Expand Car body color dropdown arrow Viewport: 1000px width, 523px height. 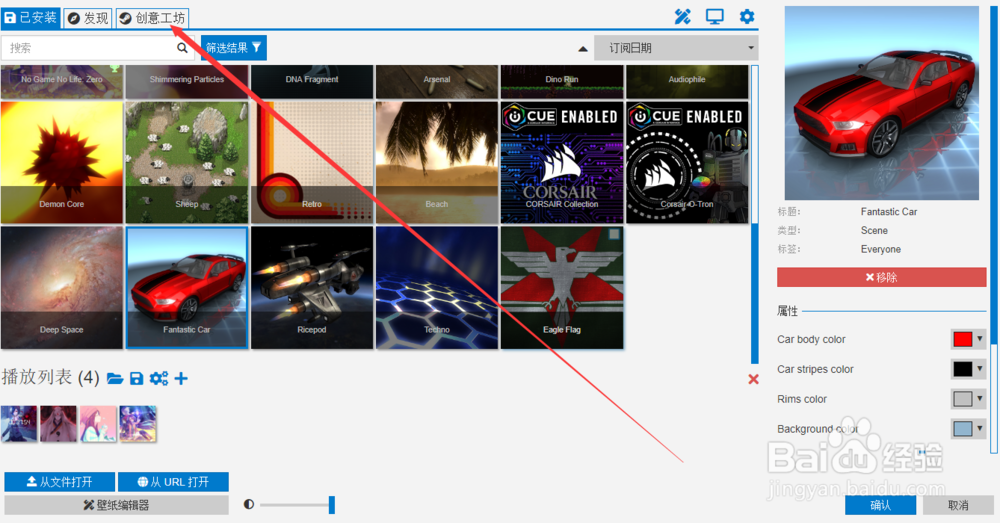(x=980, y=339)
